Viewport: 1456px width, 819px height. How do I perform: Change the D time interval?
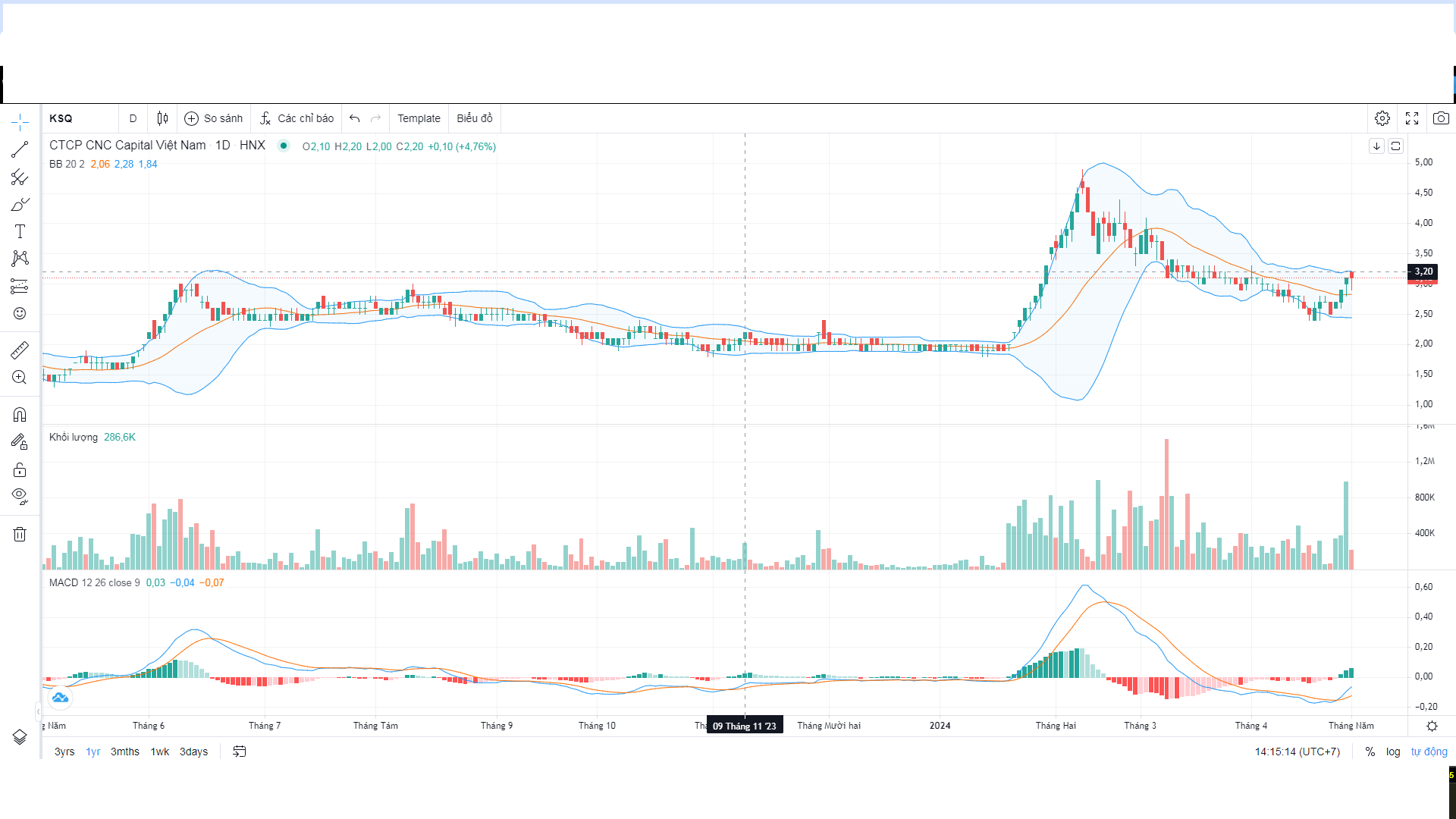click(133, 118)
